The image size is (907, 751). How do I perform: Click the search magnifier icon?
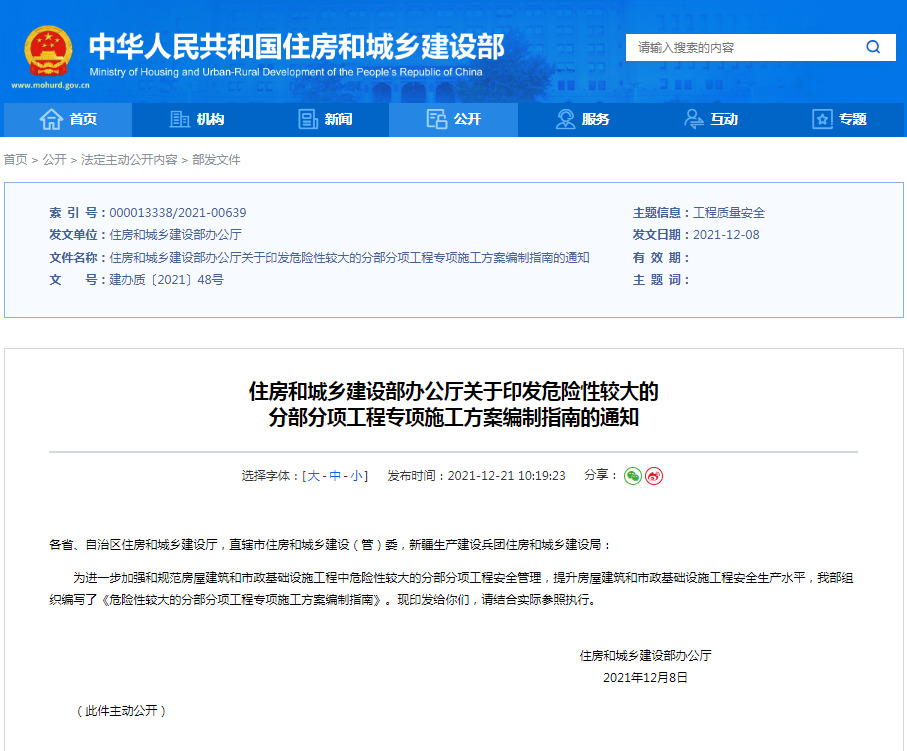[x=873, y=47]
